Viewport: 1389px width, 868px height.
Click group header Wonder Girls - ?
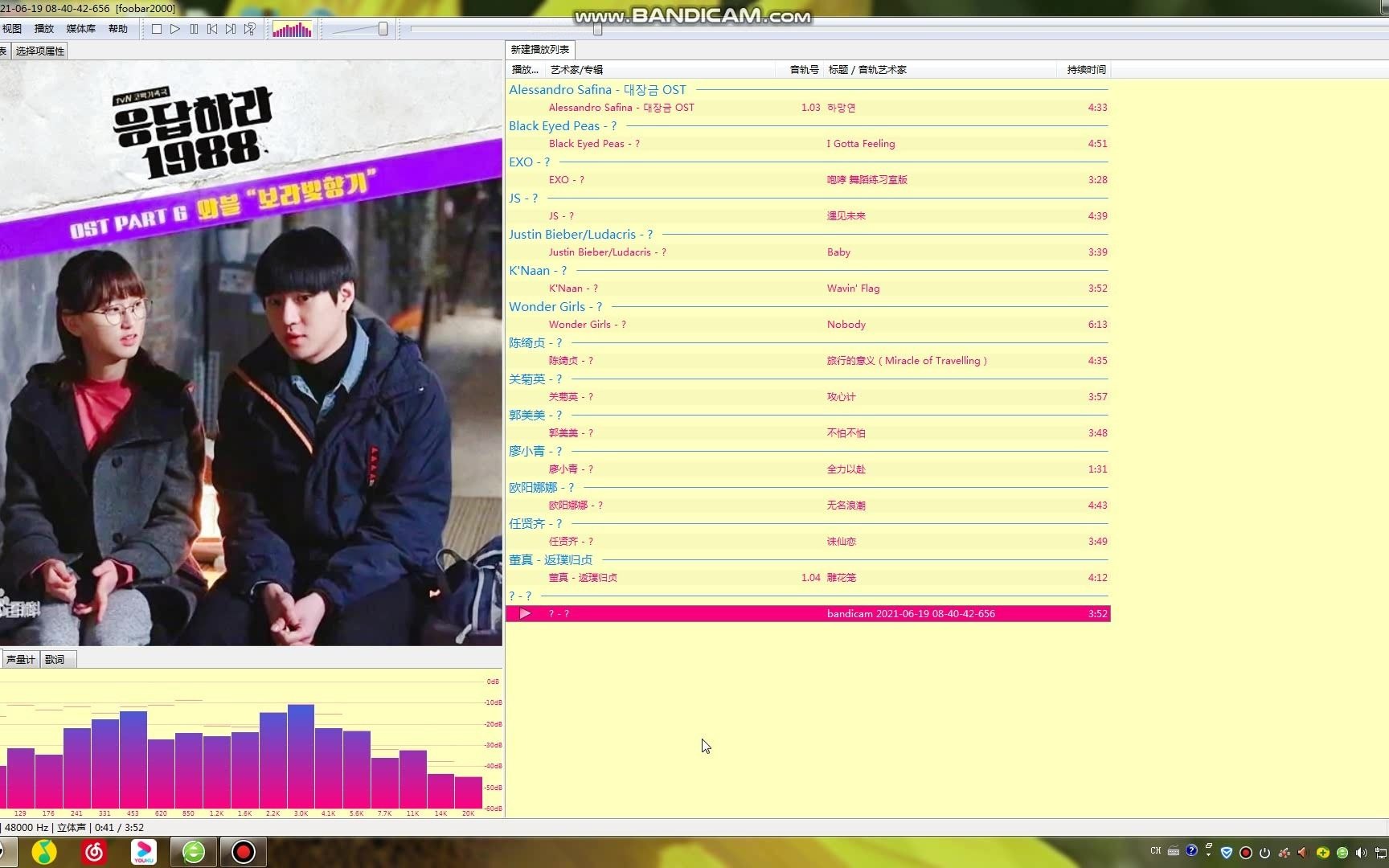click(555, 307)
